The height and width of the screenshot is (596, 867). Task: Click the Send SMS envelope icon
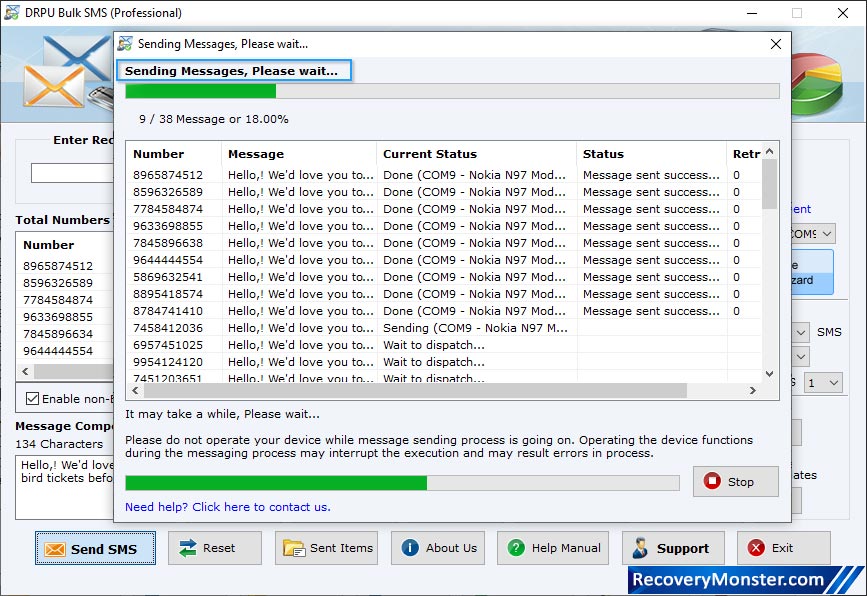point(57,548)
